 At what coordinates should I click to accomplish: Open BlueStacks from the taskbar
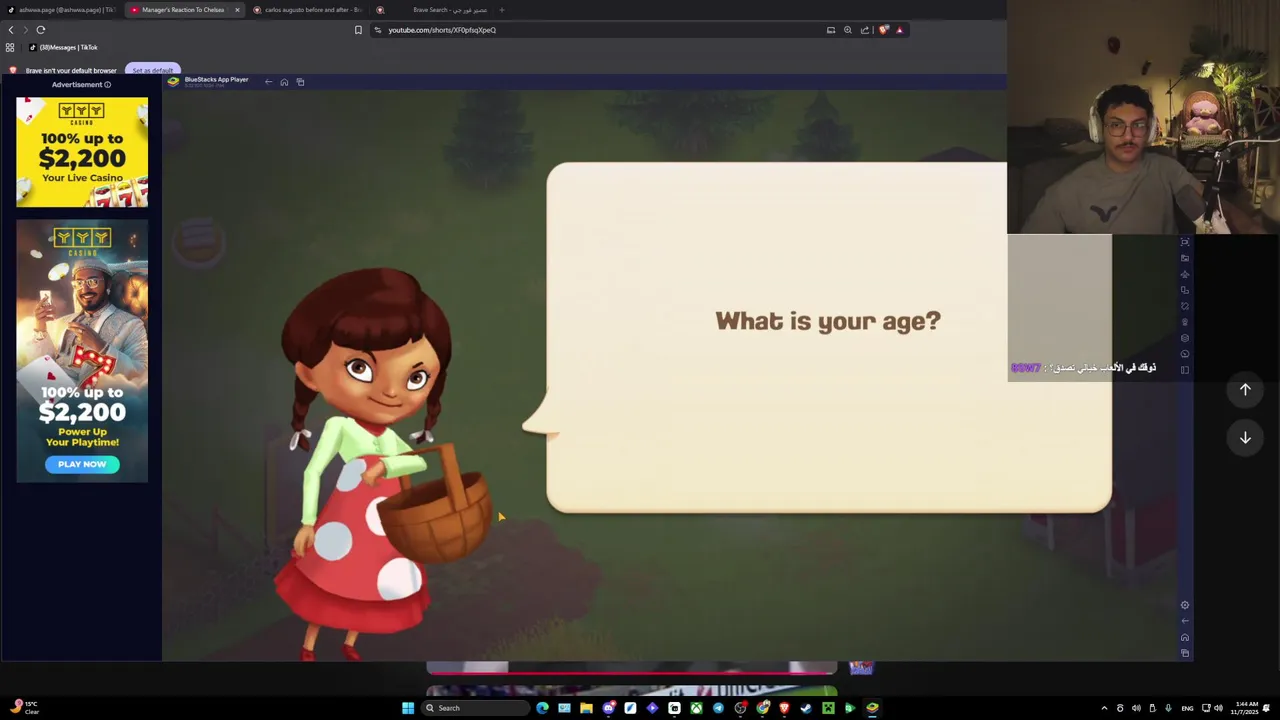tap(872, 708)
